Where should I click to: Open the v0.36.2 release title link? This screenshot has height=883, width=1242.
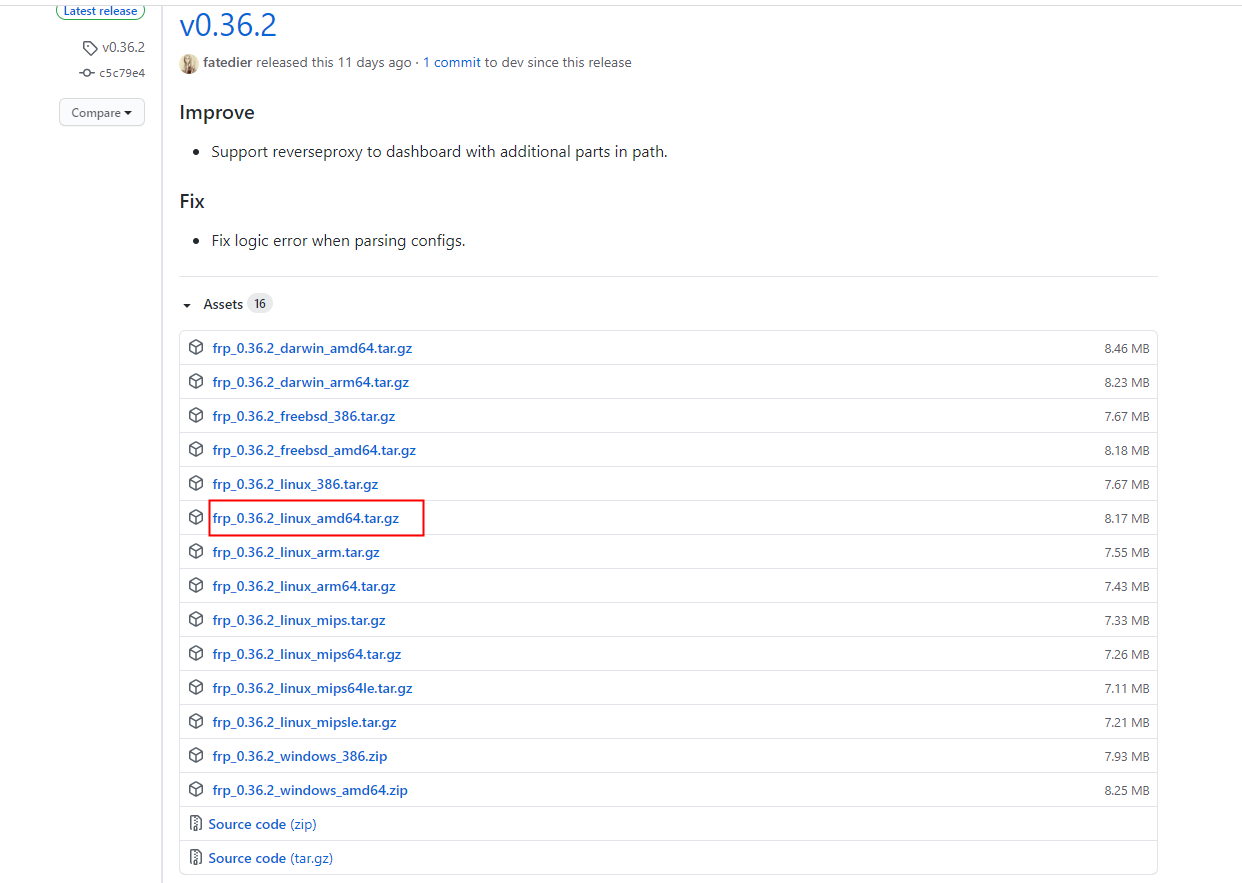(x=228, y=24)
